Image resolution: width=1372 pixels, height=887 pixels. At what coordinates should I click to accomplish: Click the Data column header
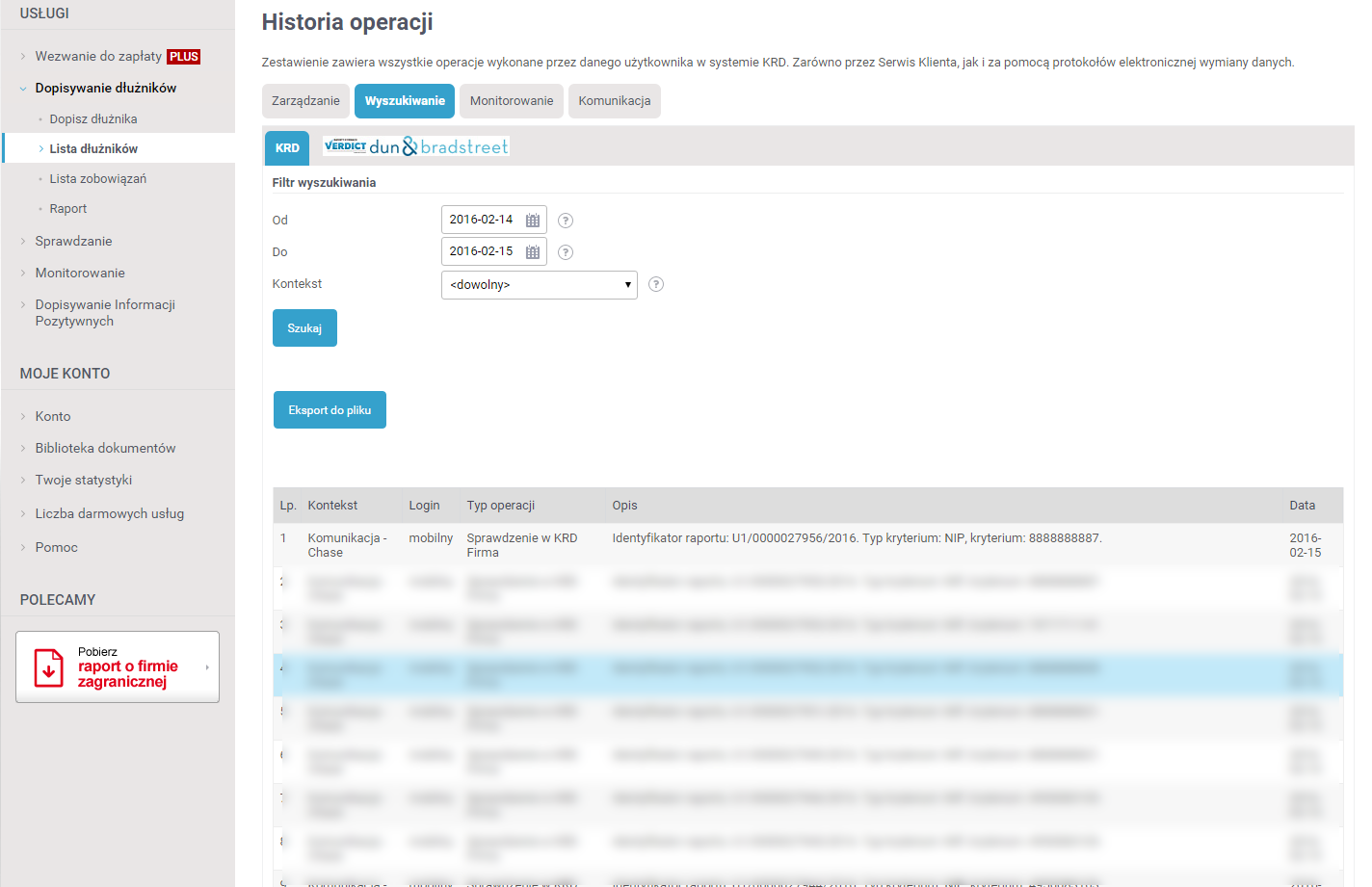point(1303,506)
